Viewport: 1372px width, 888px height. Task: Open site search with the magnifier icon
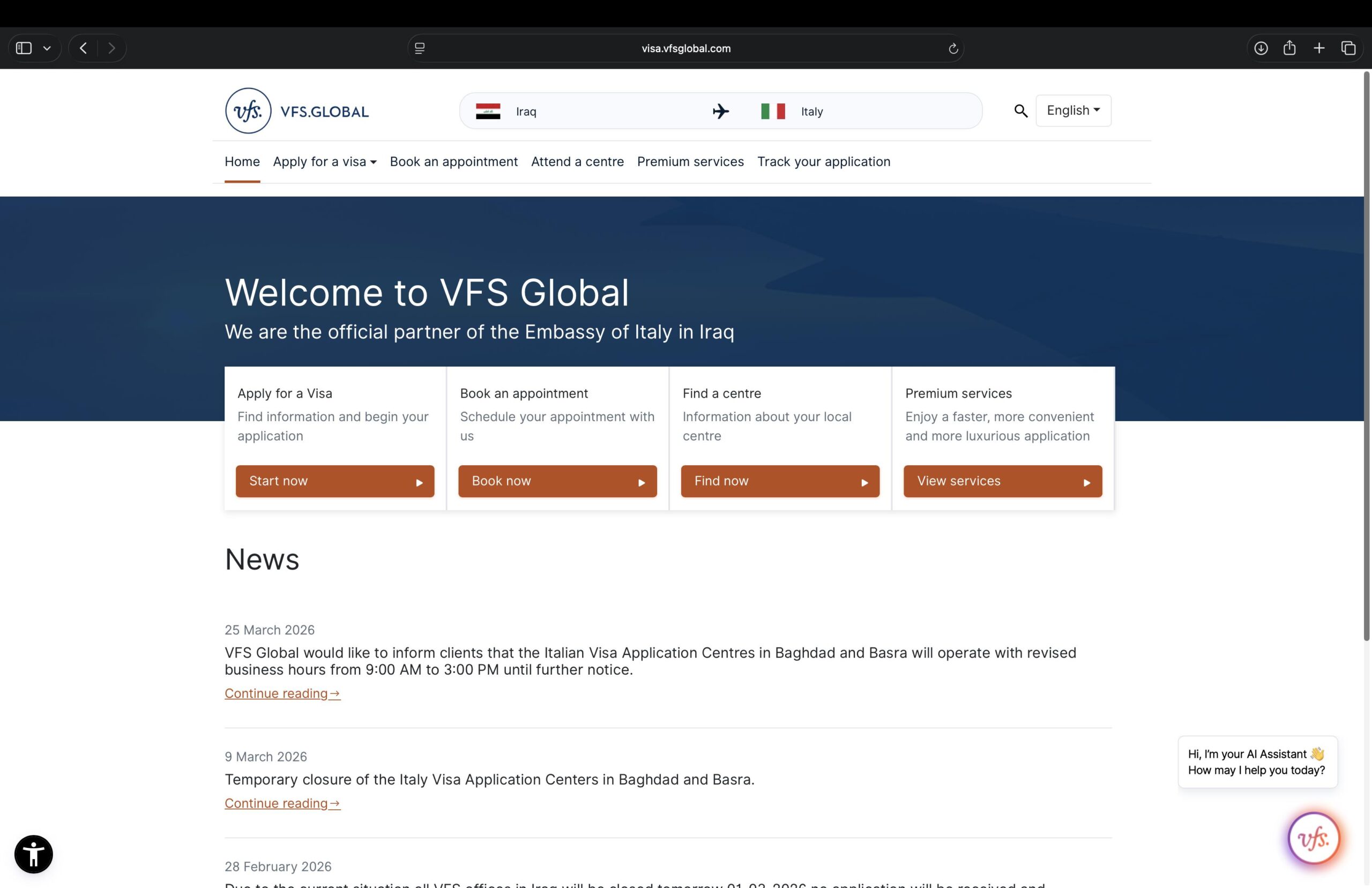[x=1020, y=111]
